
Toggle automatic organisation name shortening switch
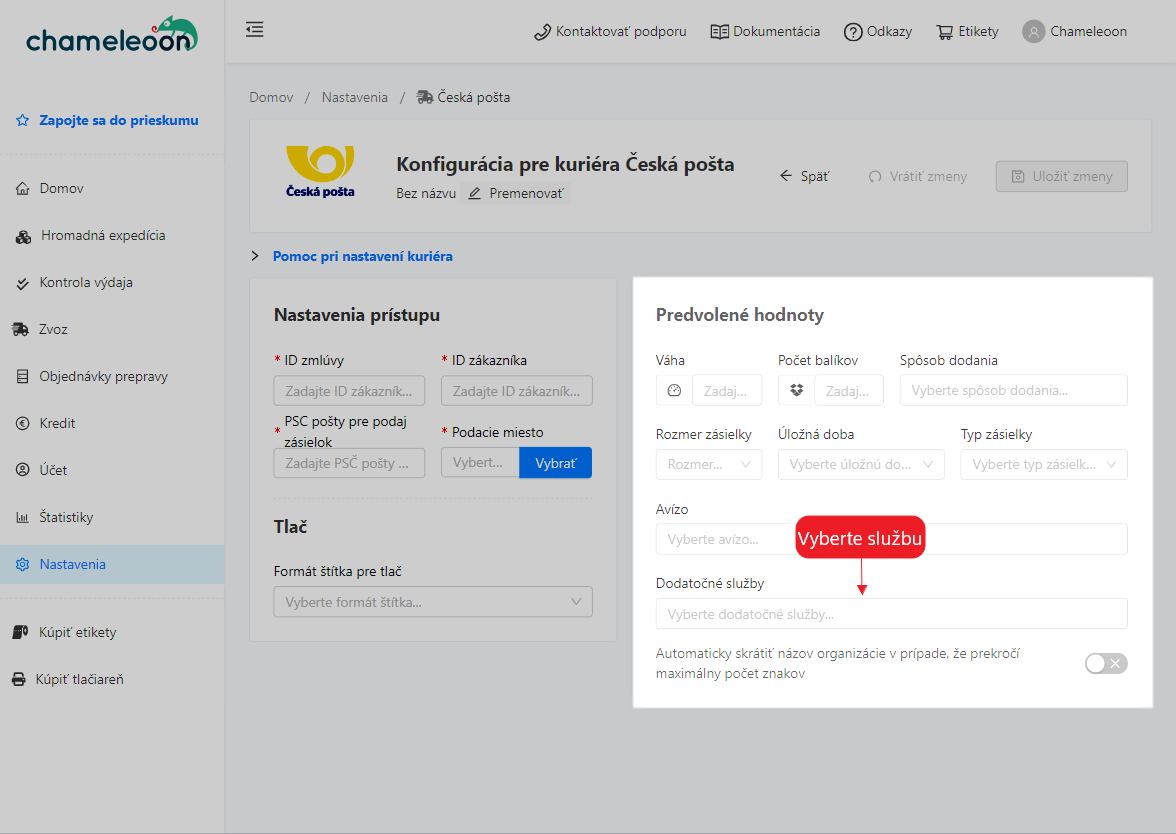[1106, 663]
